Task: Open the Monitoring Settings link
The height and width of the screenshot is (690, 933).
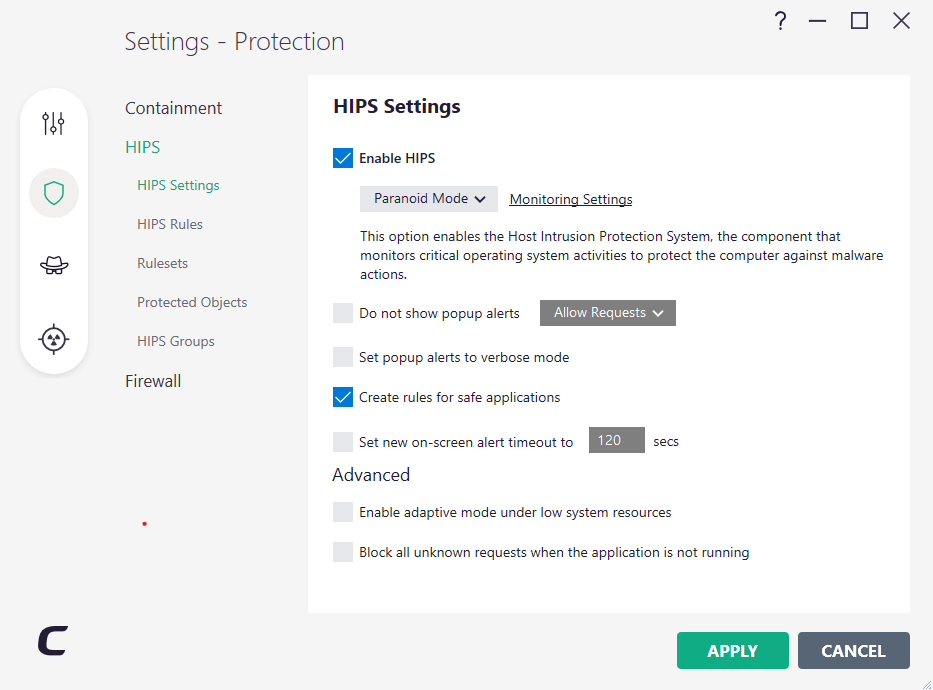Action: tap(571, 199)
